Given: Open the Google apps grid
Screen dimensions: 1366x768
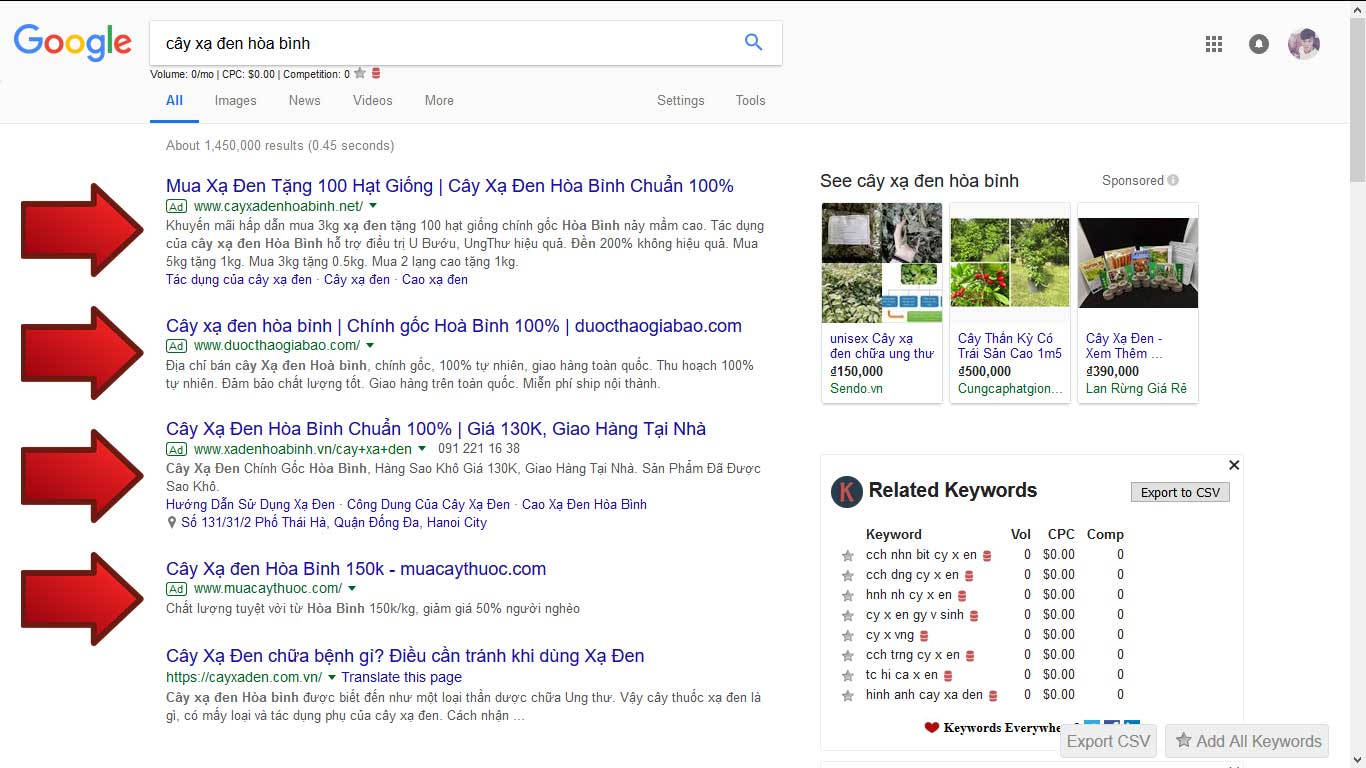Looking at the screenshot, I should [x=1214, y=44].
